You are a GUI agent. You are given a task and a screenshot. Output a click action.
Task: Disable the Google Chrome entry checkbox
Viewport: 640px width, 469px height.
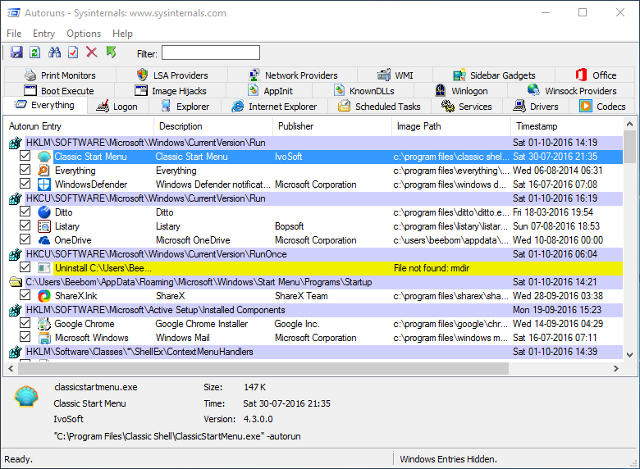[x=25, y=323]
